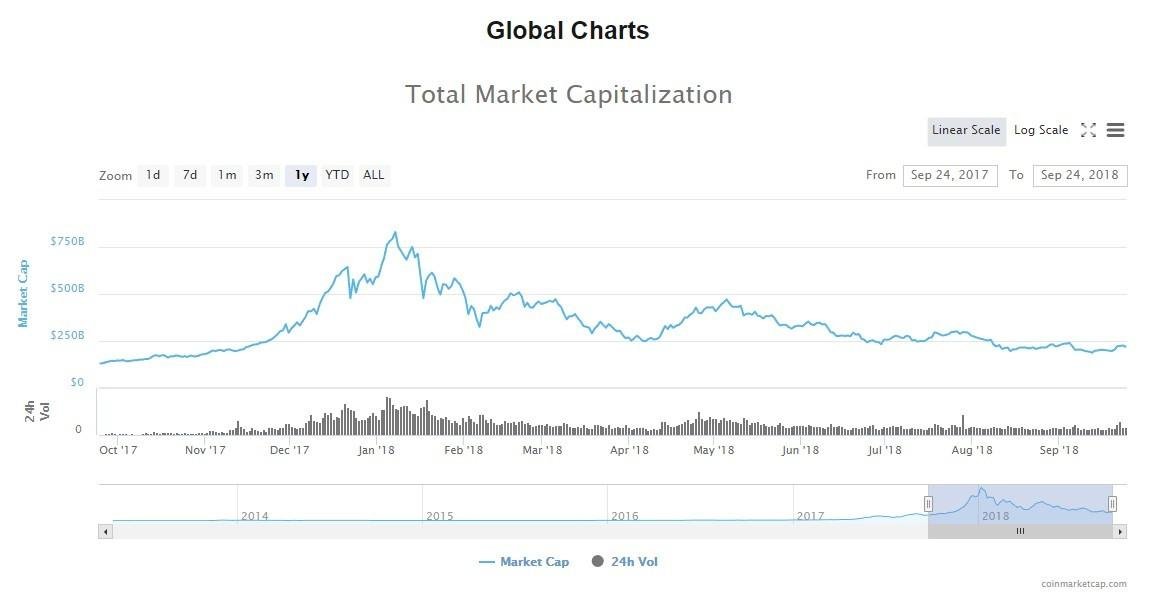Set zoom range to 7d
Image resolution: width=1162 pixels, height=601 pixels.
coord(190,175)
